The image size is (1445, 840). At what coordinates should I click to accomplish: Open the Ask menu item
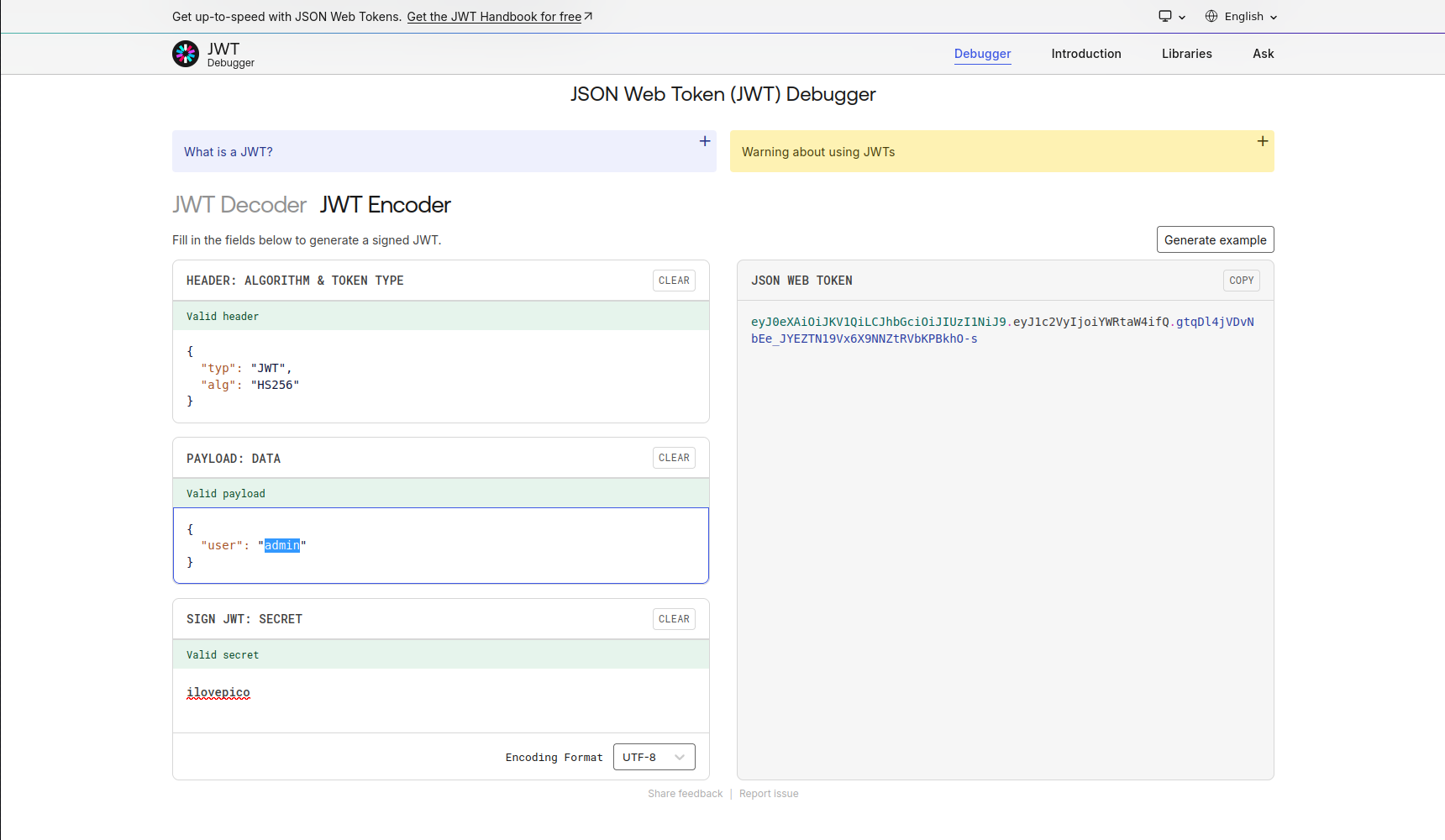1263,54
